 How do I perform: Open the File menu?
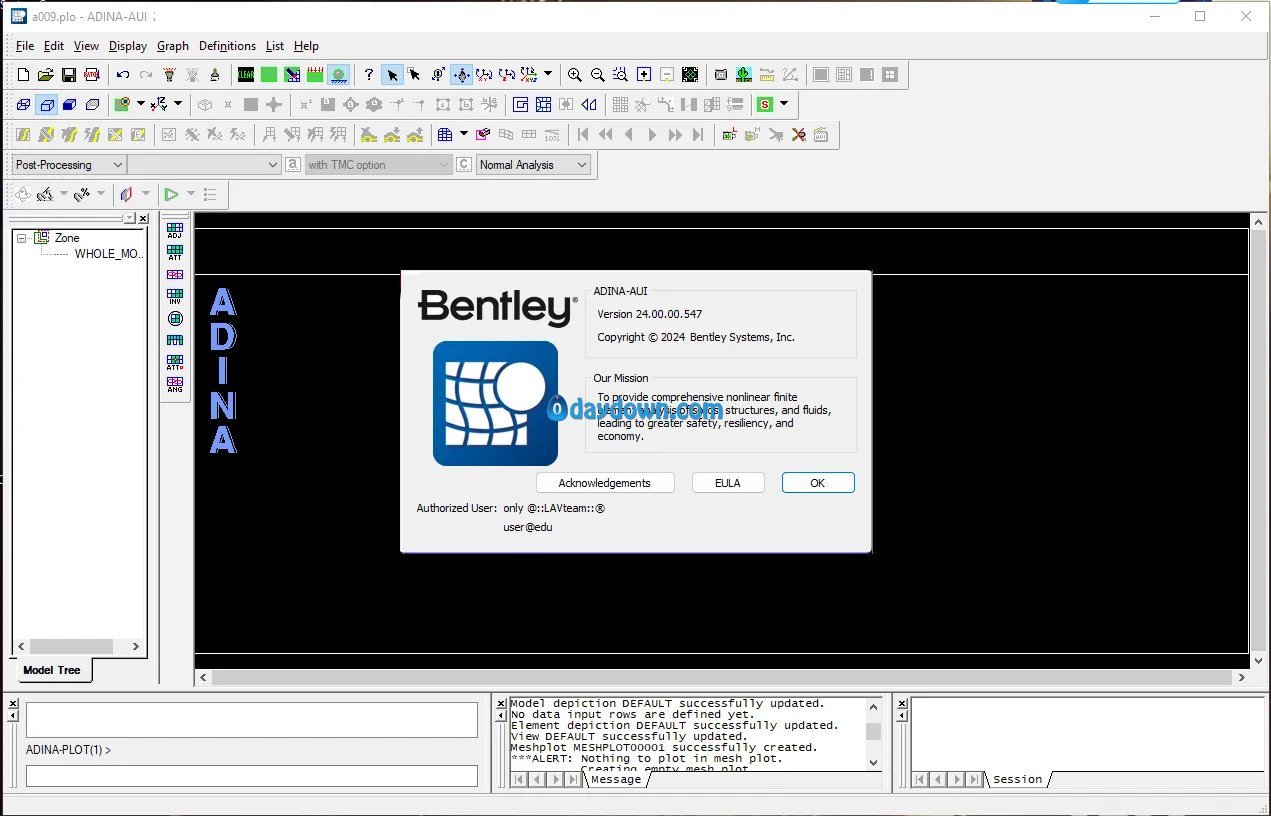(x=25, y=46)
